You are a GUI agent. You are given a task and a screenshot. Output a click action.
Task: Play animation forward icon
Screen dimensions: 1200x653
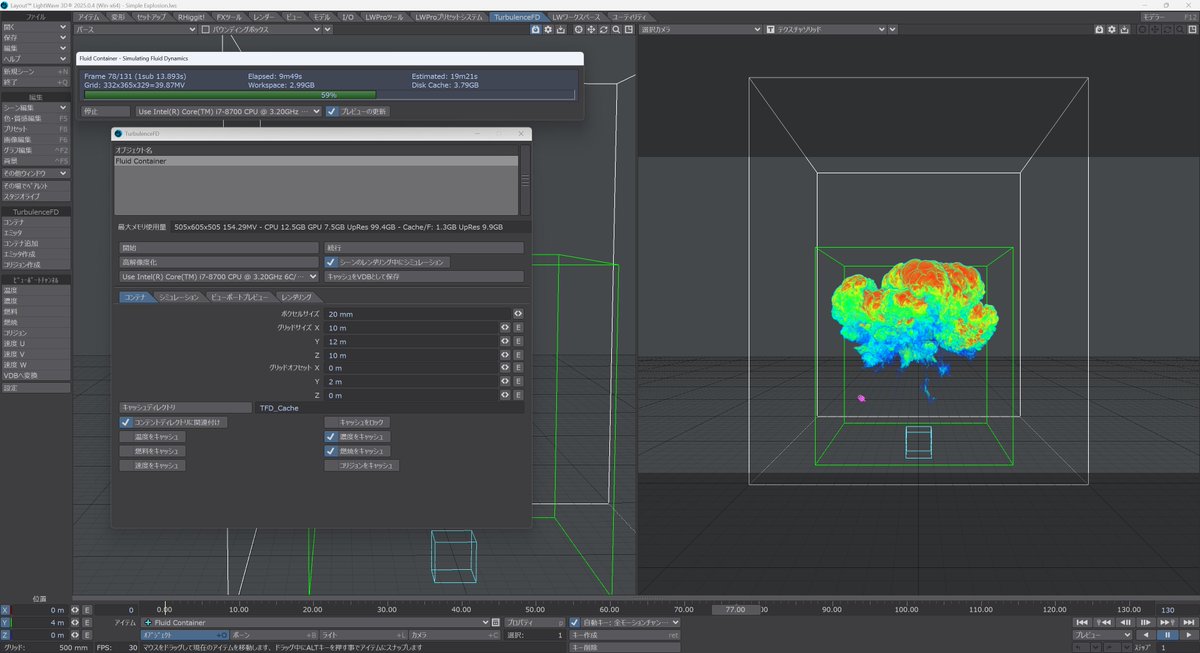(1187, 635)
